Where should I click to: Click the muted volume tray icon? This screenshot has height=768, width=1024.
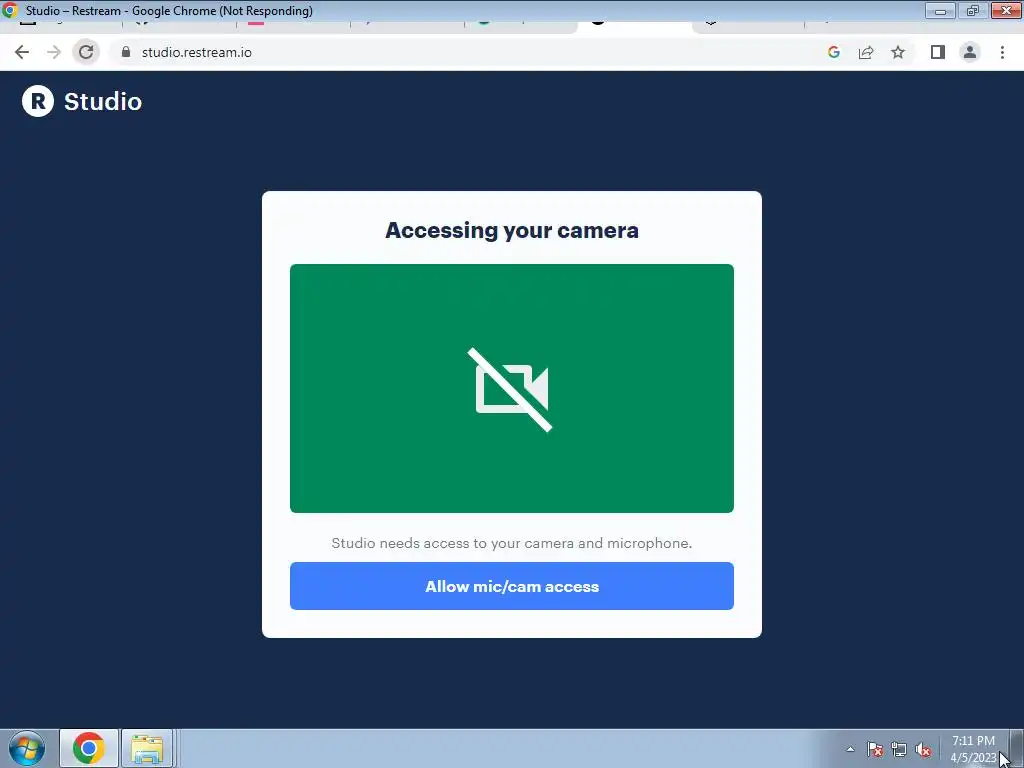click(x=923, y=749)
